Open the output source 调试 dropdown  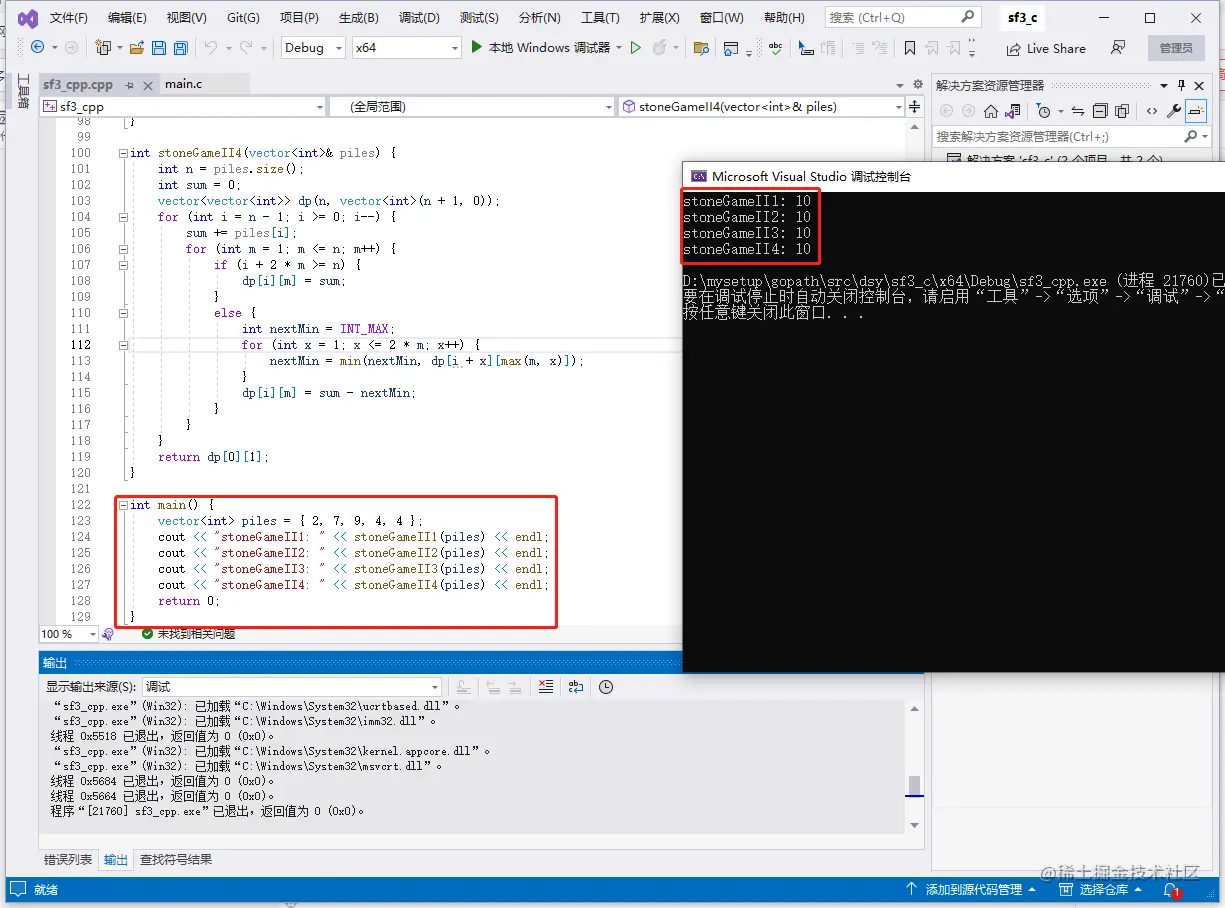[x=291, y=687]
